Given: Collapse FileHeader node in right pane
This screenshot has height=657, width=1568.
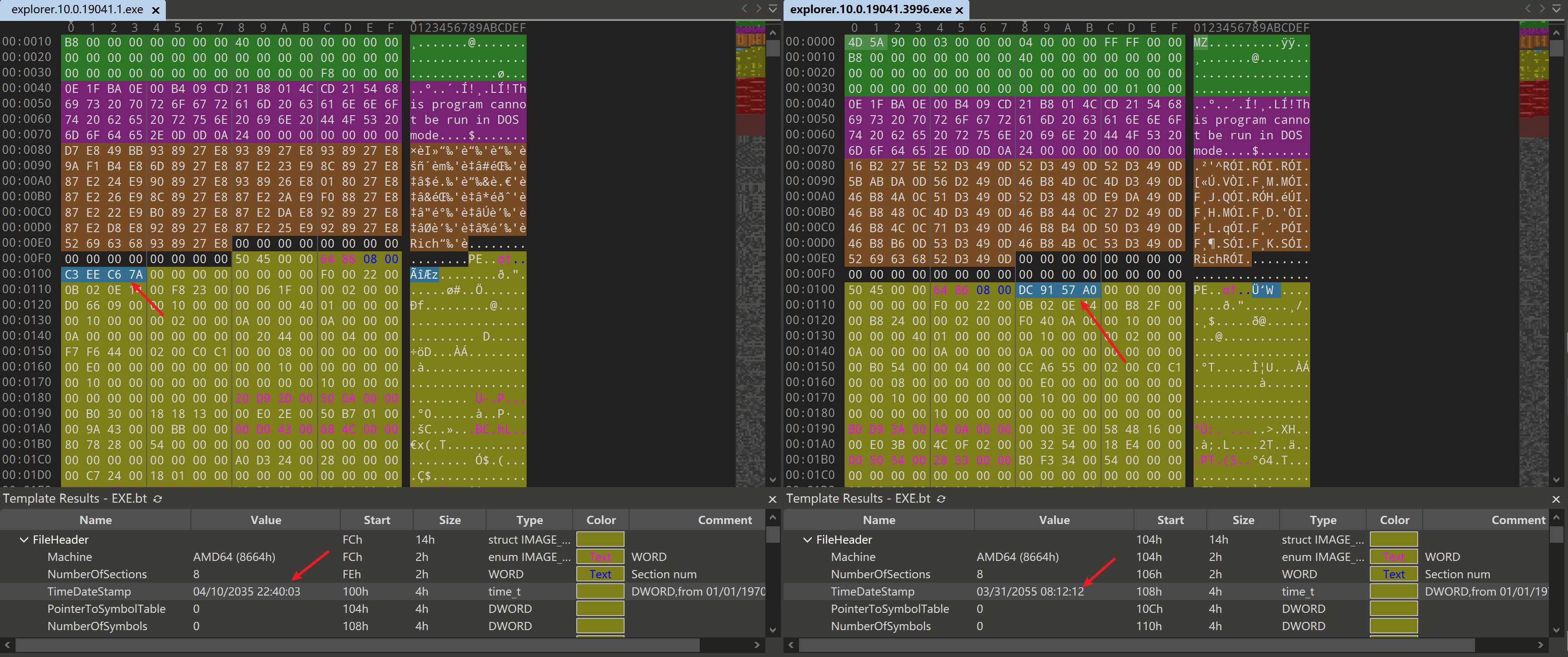Looking at the screenshot, I should coord(808,540).
